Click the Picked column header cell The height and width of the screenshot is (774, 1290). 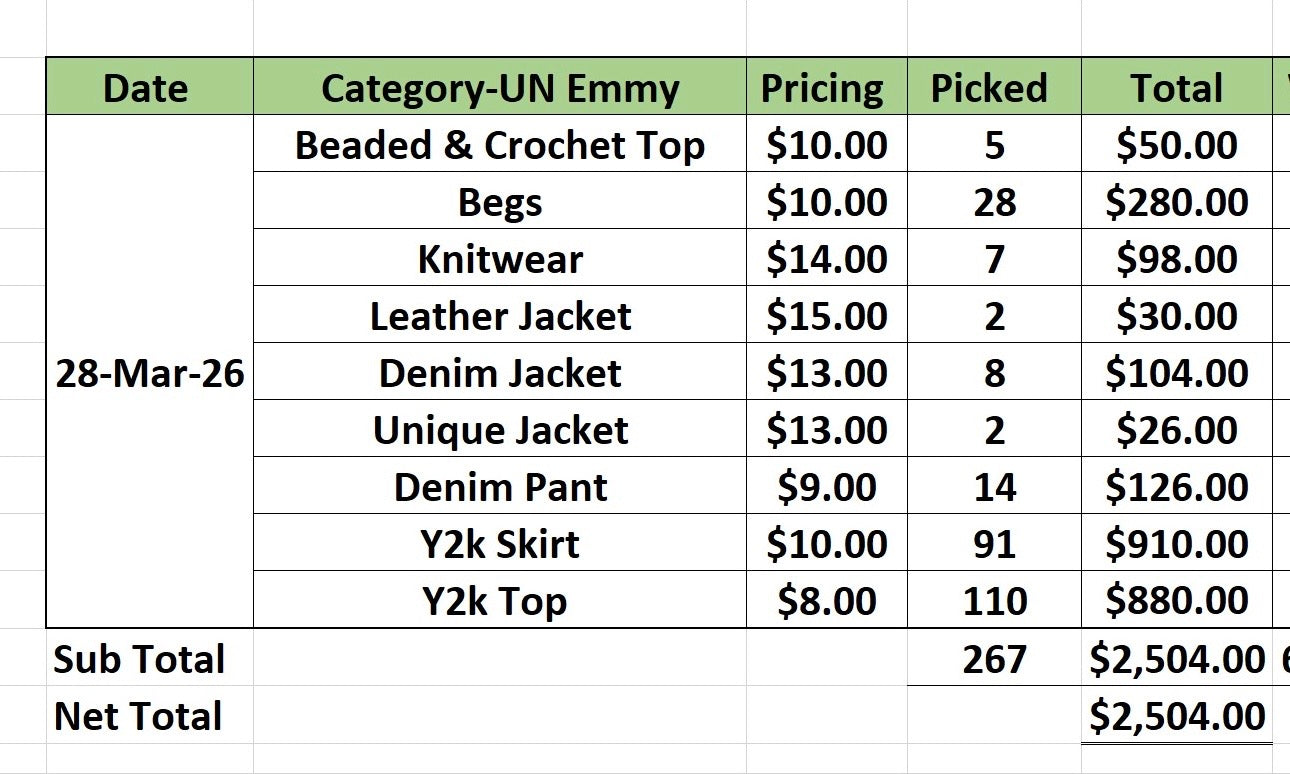(x=994, y=87)
